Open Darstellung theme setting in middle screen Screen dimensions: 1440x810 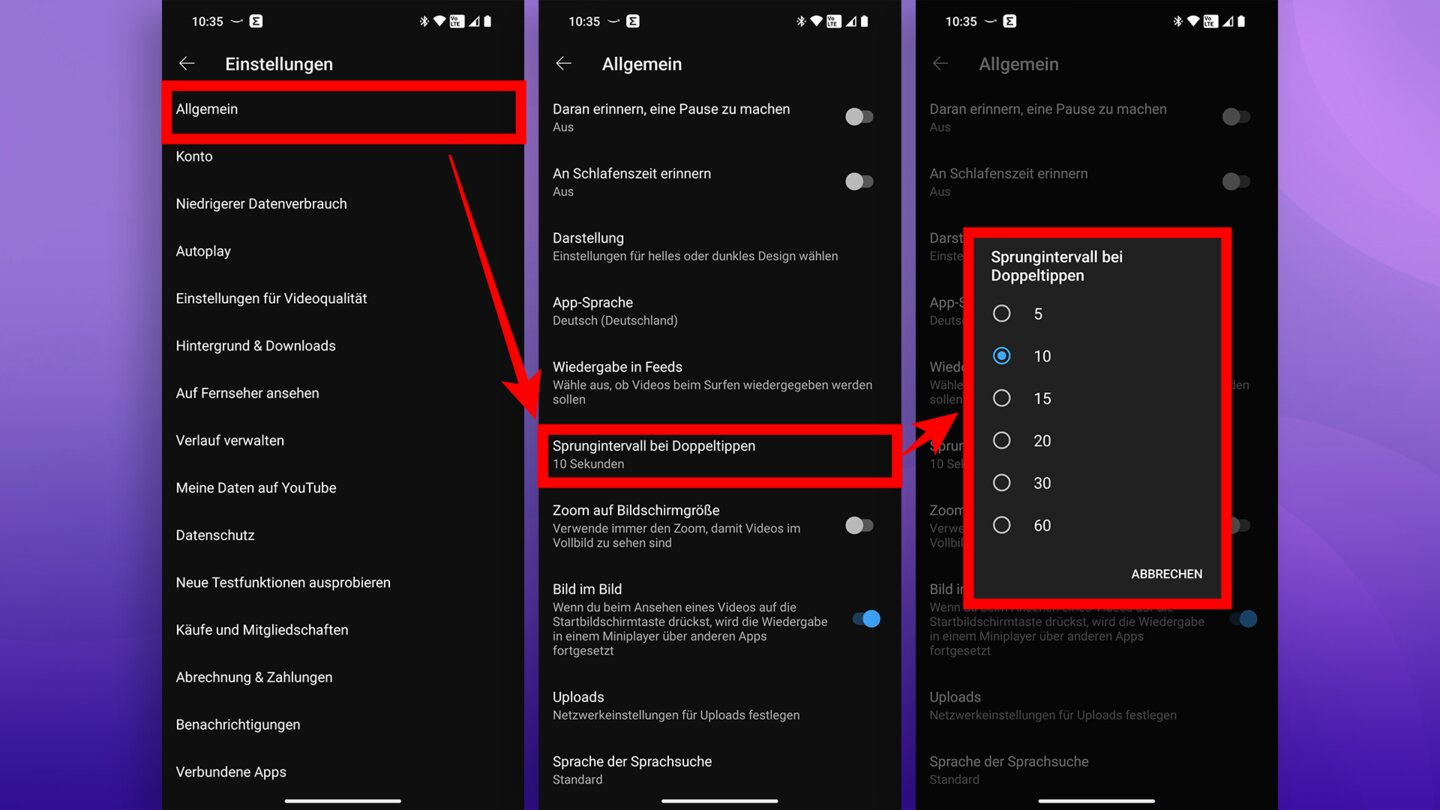click(x=719, y=247)
